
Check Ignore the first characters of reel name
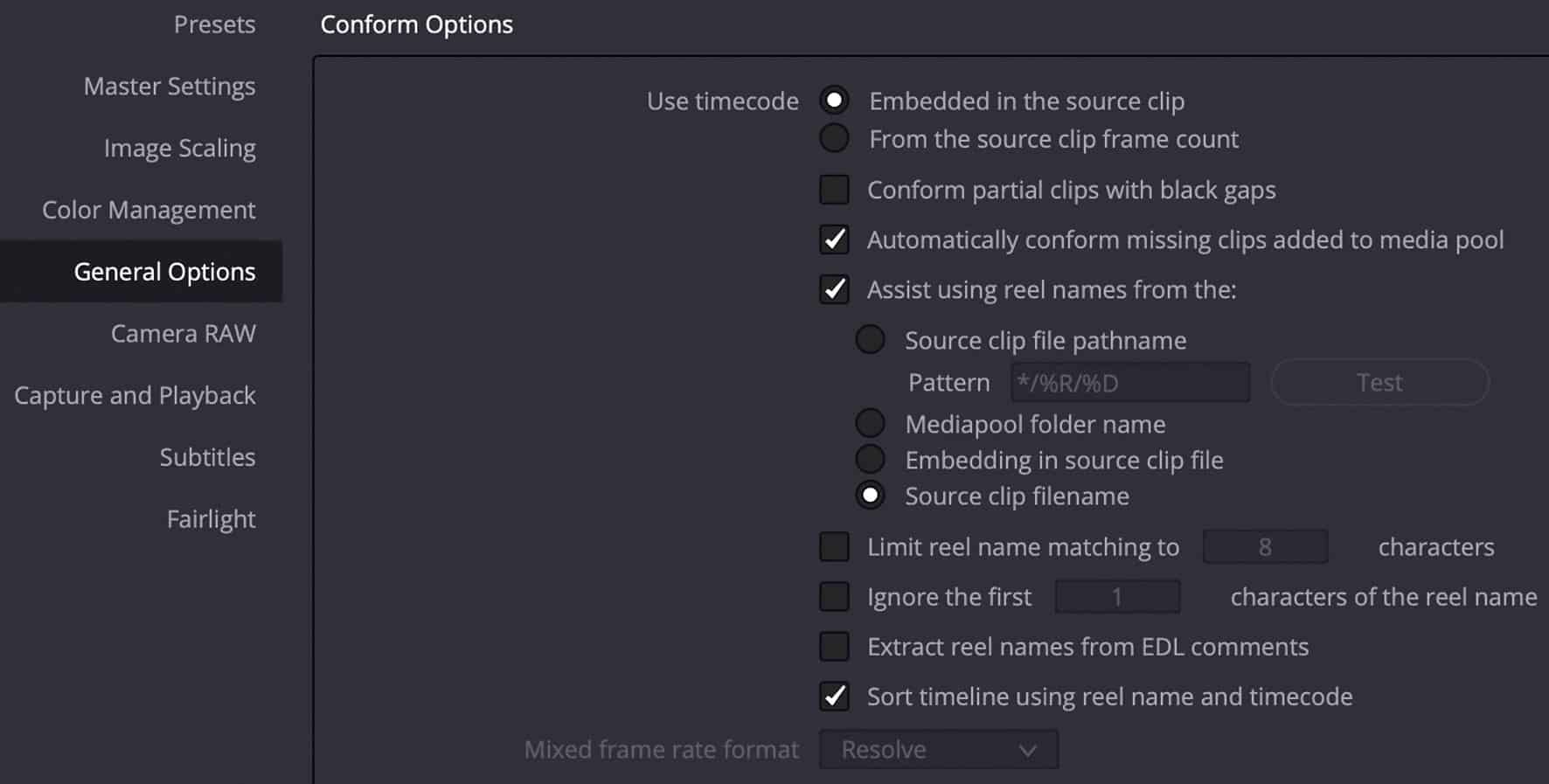832,596
